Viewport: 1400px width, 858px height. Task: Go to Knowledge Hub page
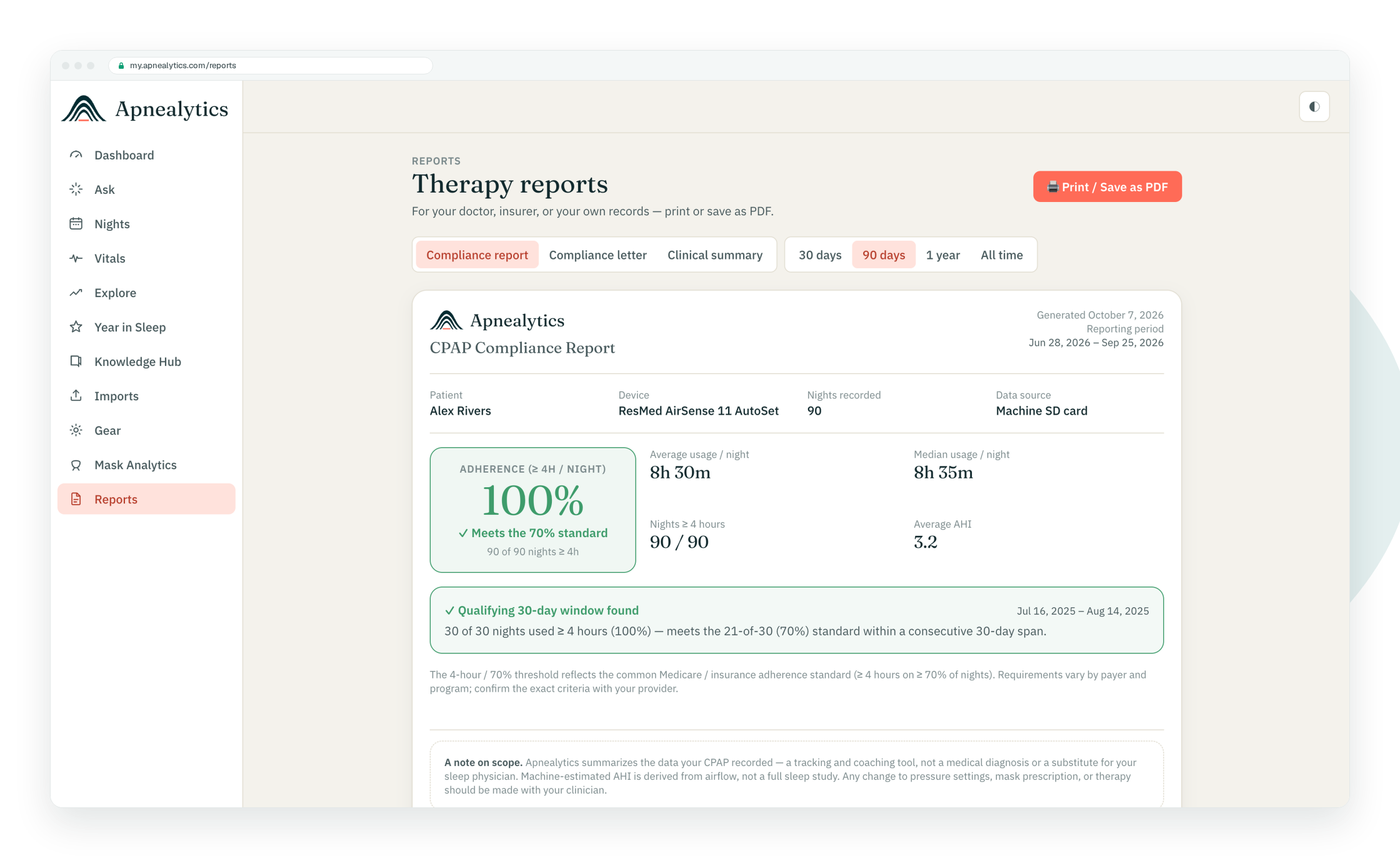(146, 361)
